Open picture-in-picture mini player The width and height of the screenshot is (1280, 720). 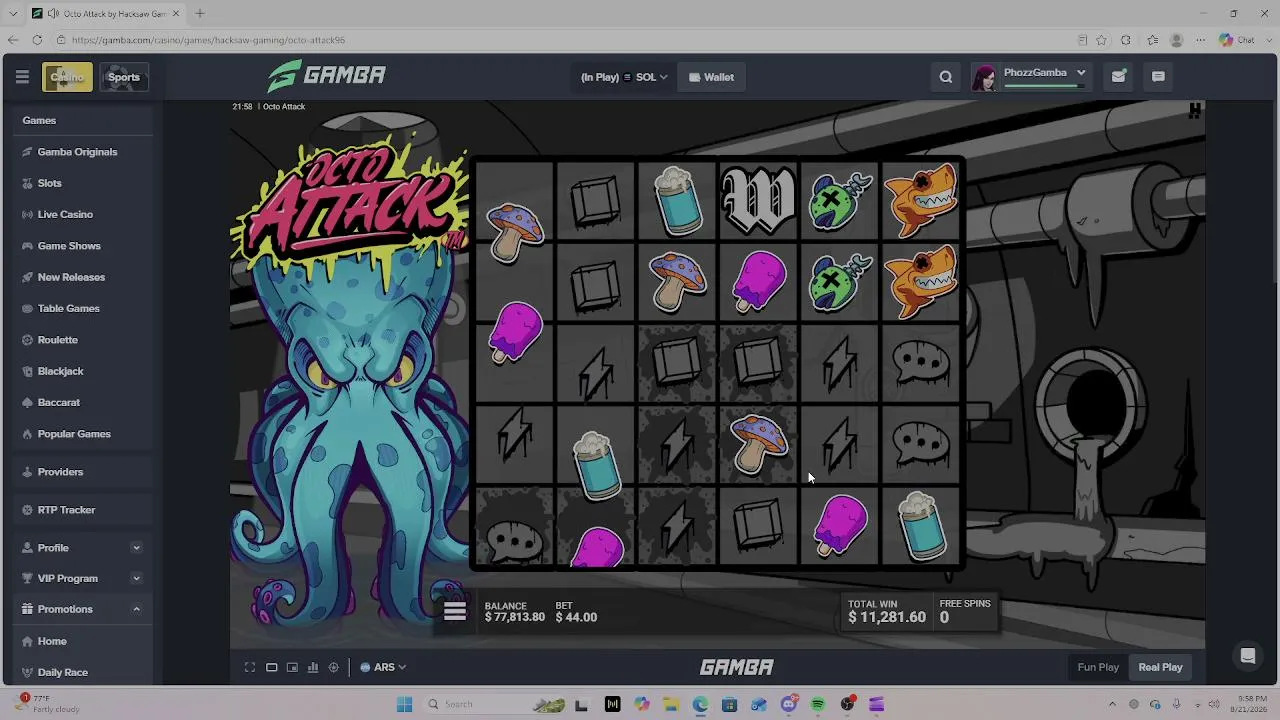(x=292, y=667)
